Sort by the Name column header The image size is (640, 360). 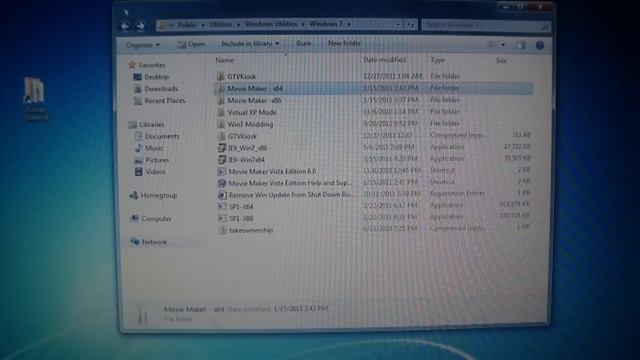[x=225, y=60]
